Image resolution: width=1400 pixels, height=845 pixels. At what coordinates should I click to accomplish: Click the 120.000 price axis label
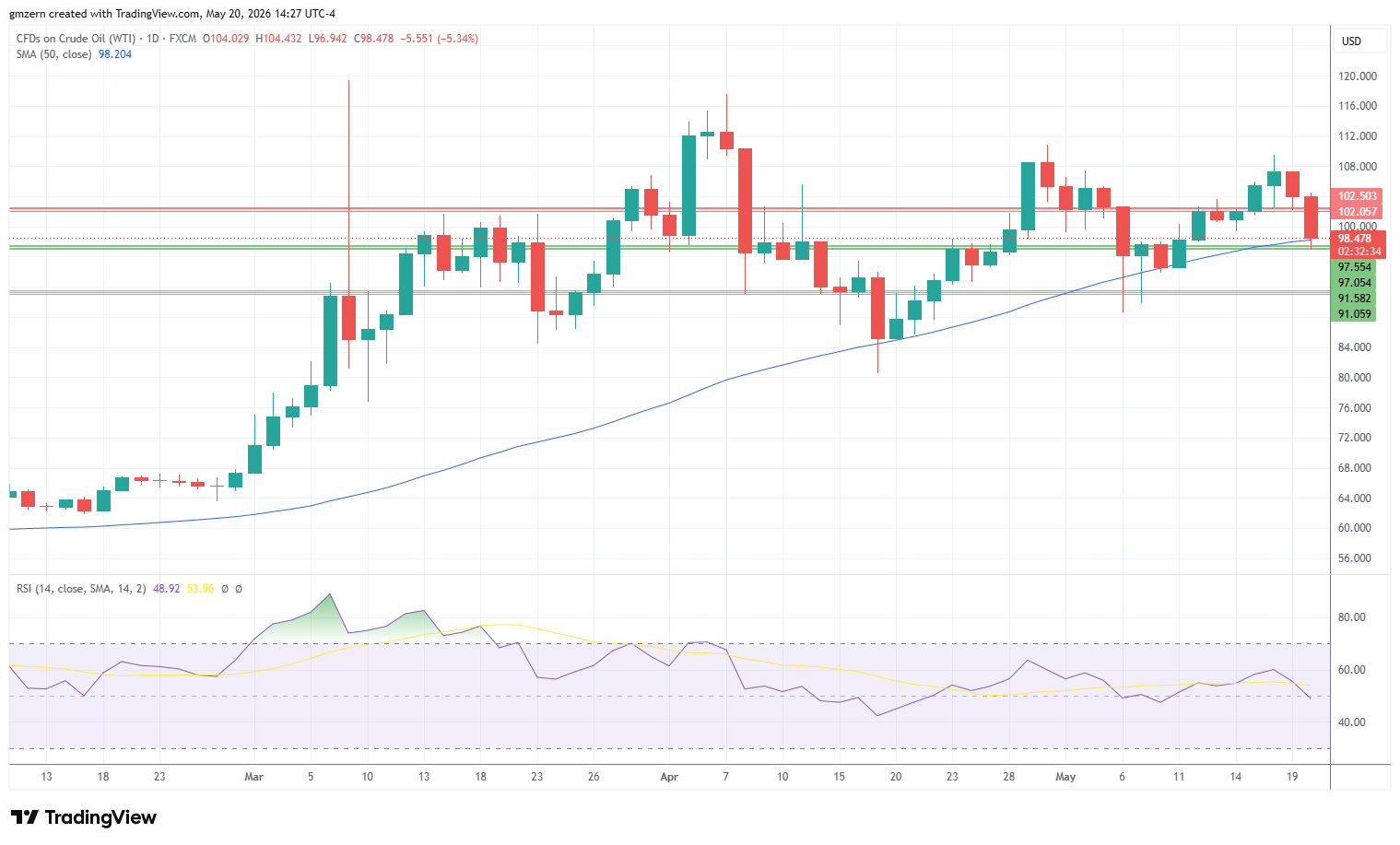click(x=1358, y=76)
